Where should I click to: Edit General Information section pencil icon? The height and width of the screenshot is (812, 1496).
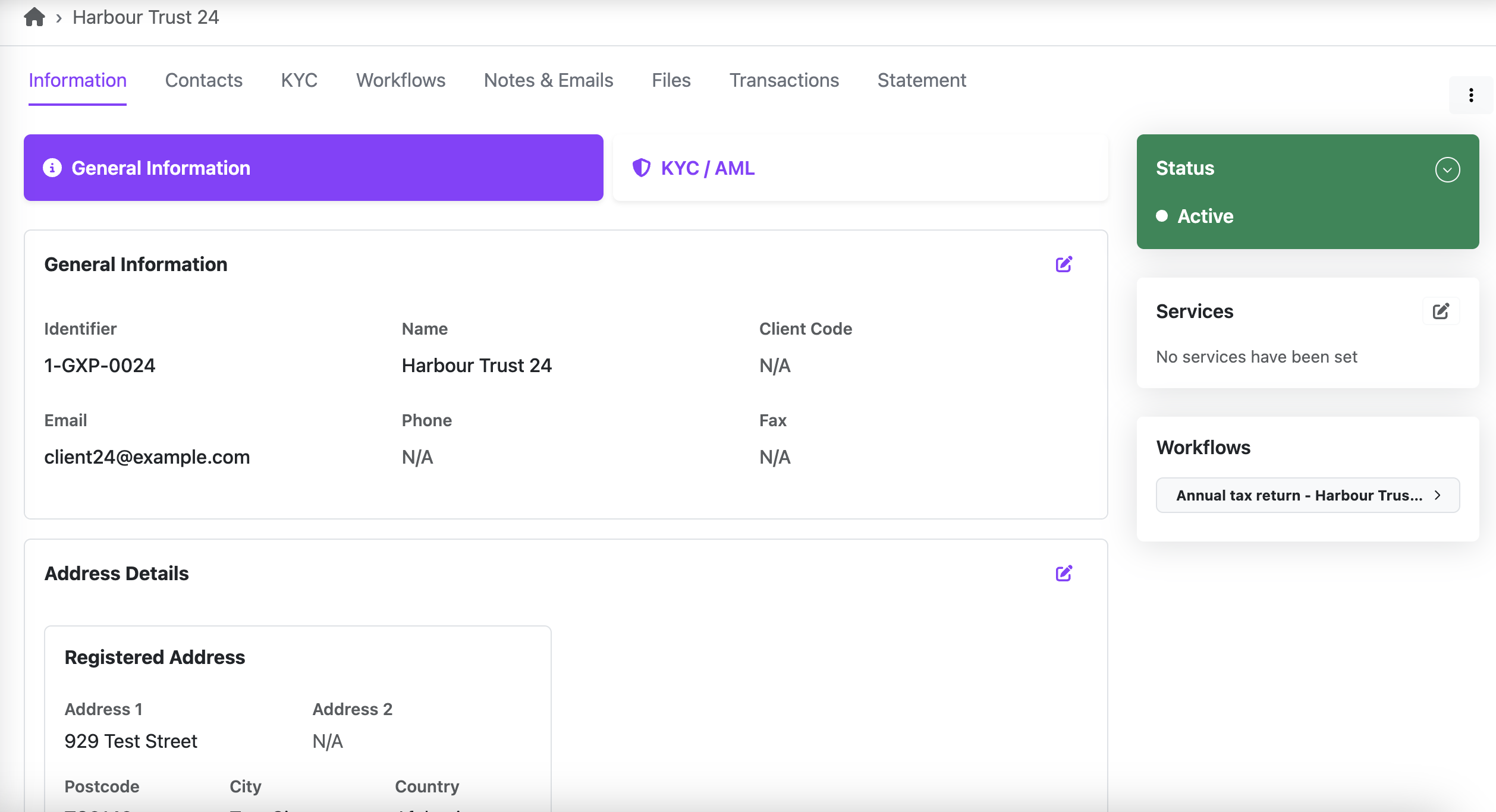[1064, 265]
